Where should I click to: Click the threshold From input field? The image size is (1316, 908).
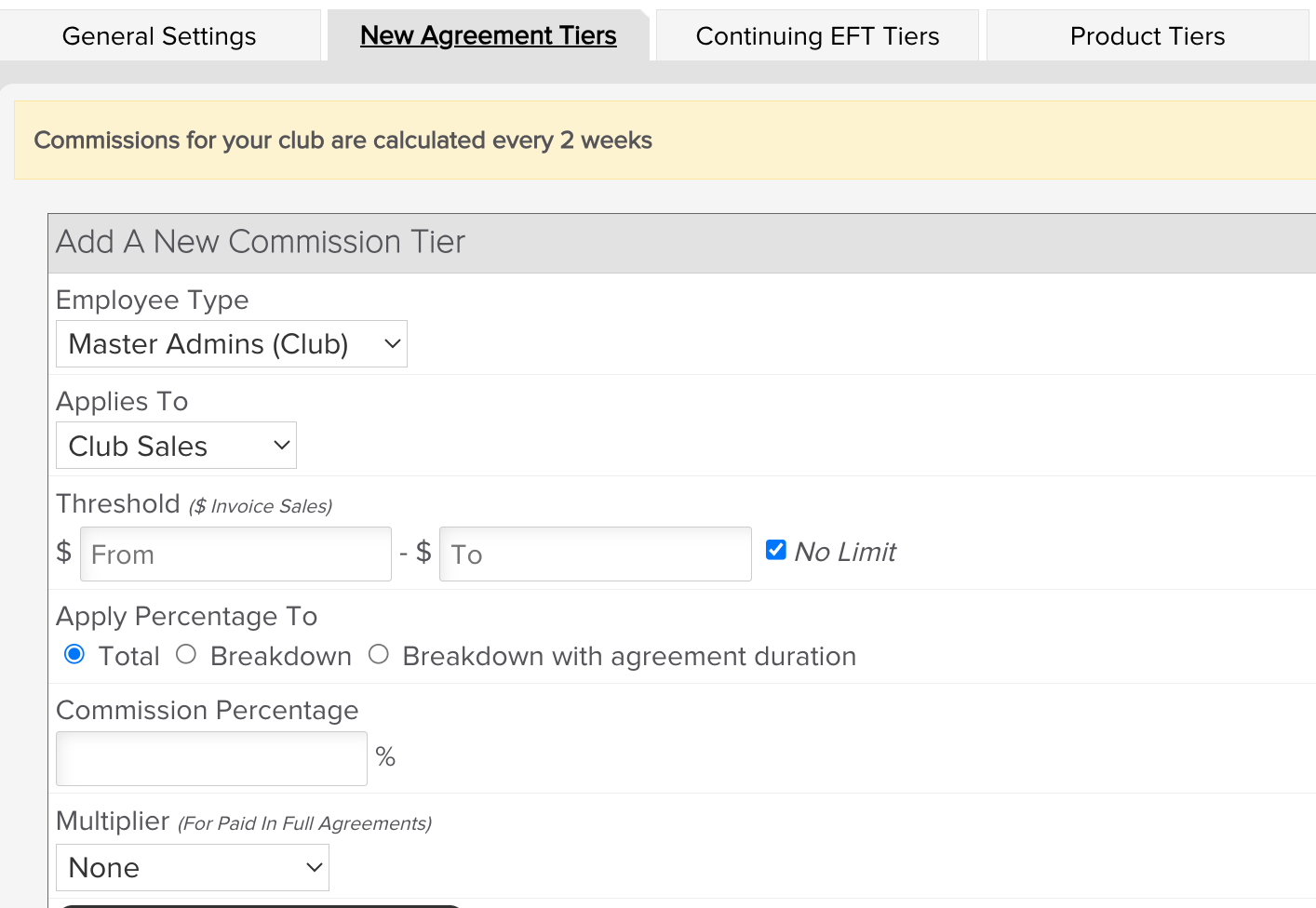pyautogui.click(x=235, y=554)
